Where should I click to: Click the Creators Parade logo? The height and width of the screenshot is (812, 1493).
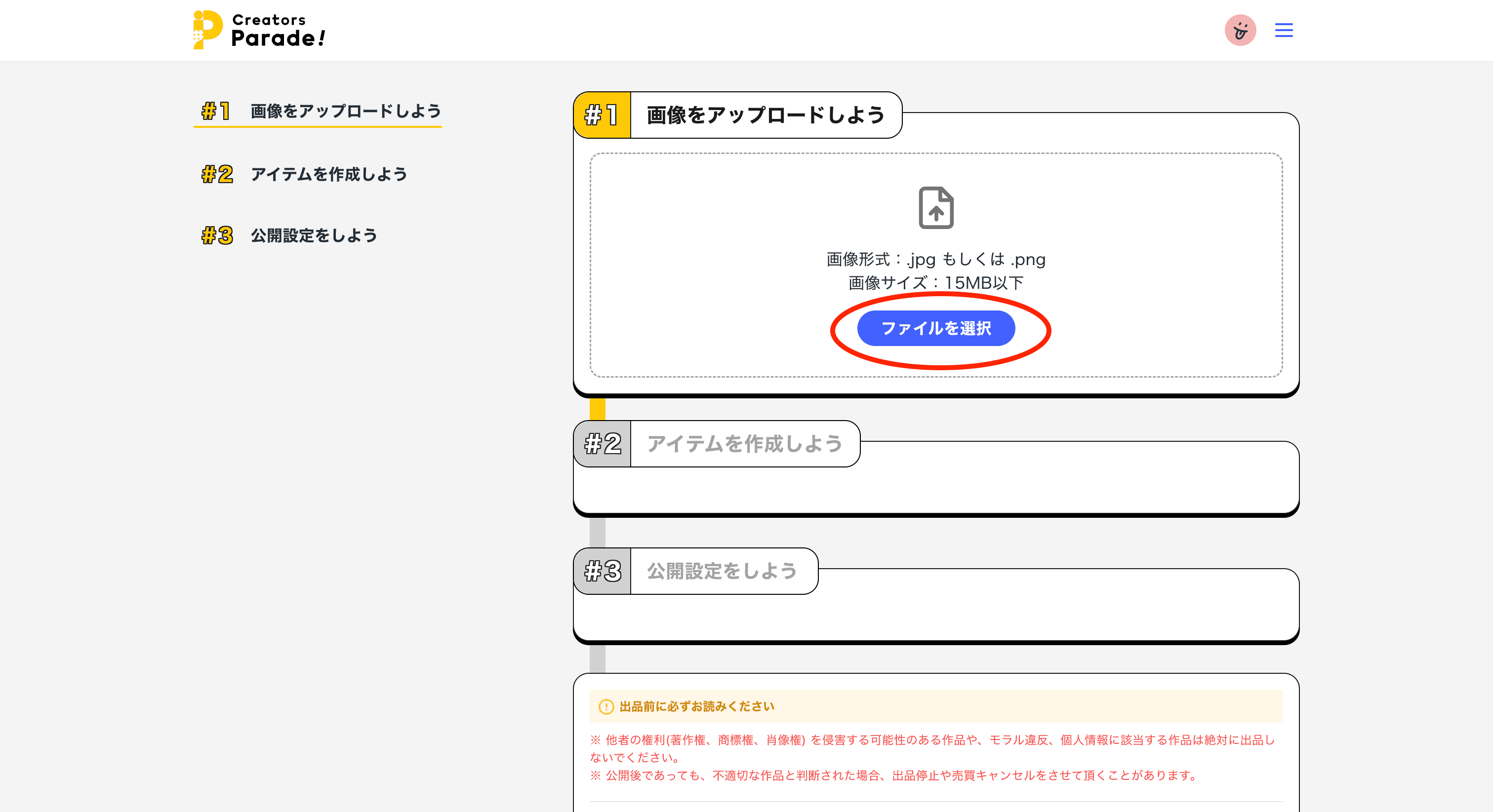point(259,30)
